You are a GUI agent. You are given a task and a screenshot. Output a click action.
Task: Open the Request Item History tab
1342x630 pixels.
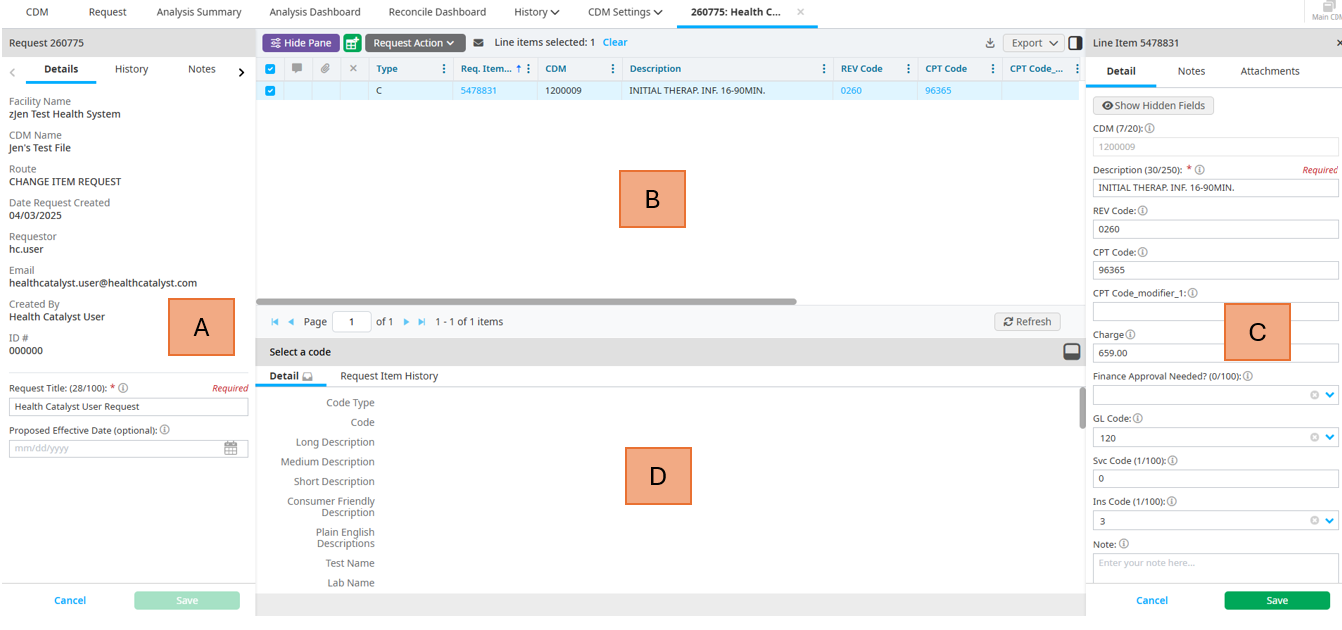pyautogui.click(x=389, y=376)
